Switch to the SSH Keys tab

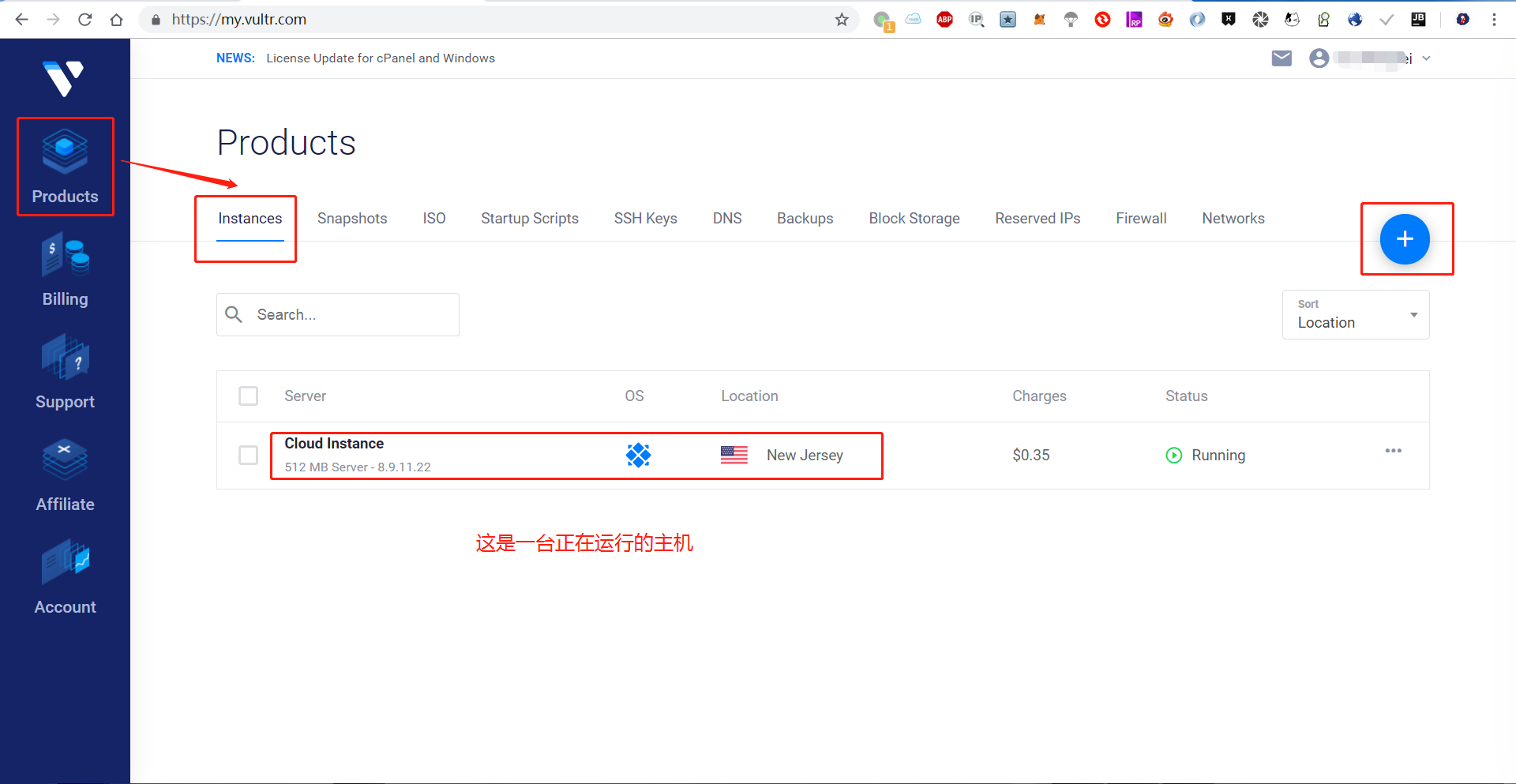tap(646, 219)
